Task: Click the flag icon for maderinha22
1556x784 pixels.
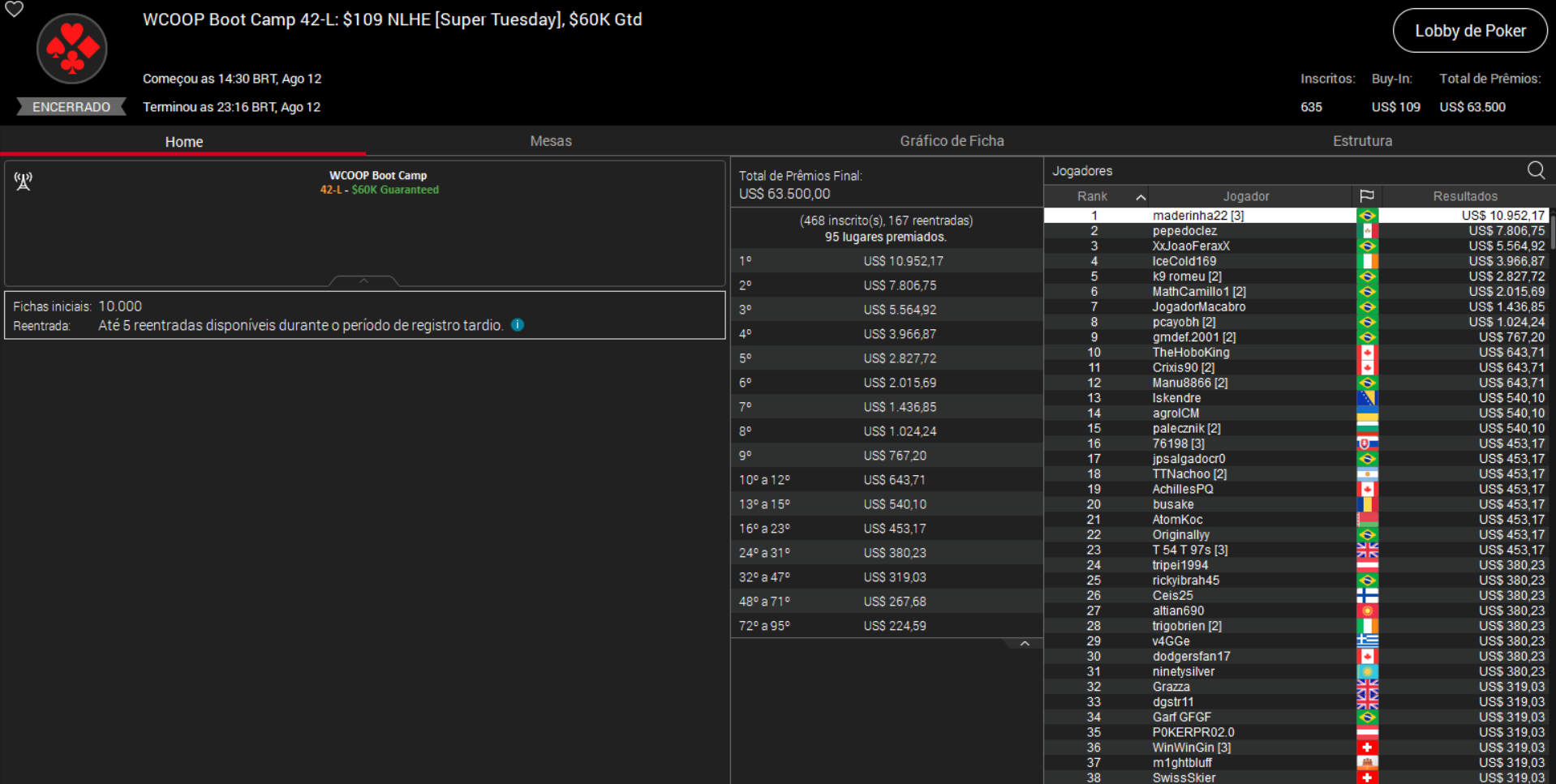Action: pyautogui.click(x=1367, y=216)
